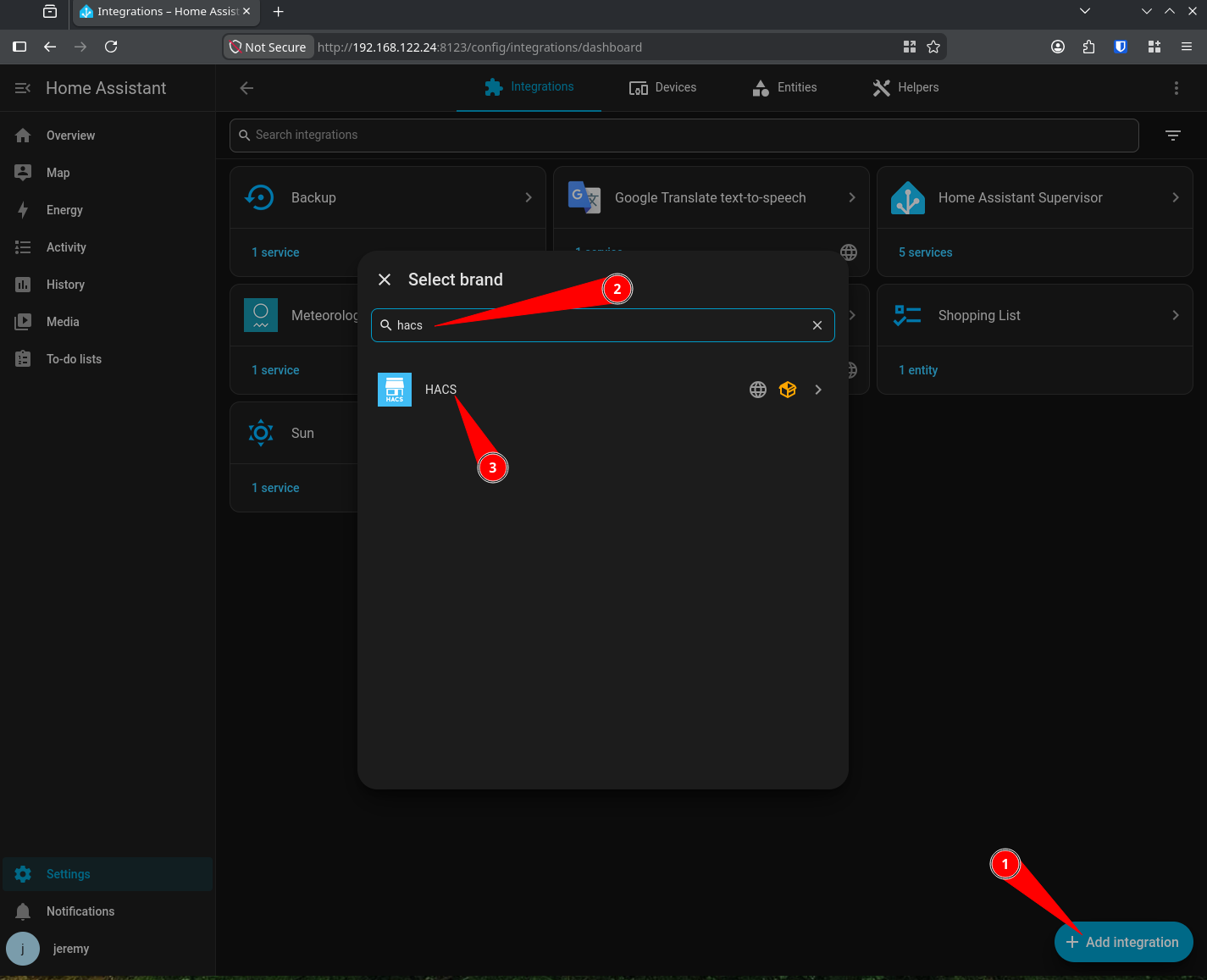Screen dimensions: 1207x980
Task: Open the 5 services link
Action: (x=925, y=252)
